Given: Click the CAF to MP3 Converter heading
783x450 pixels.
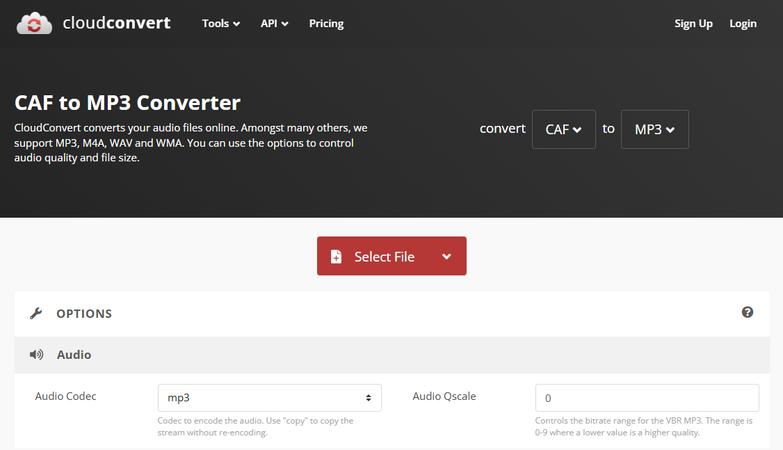Looking at the screenshot, I should 127,103.
